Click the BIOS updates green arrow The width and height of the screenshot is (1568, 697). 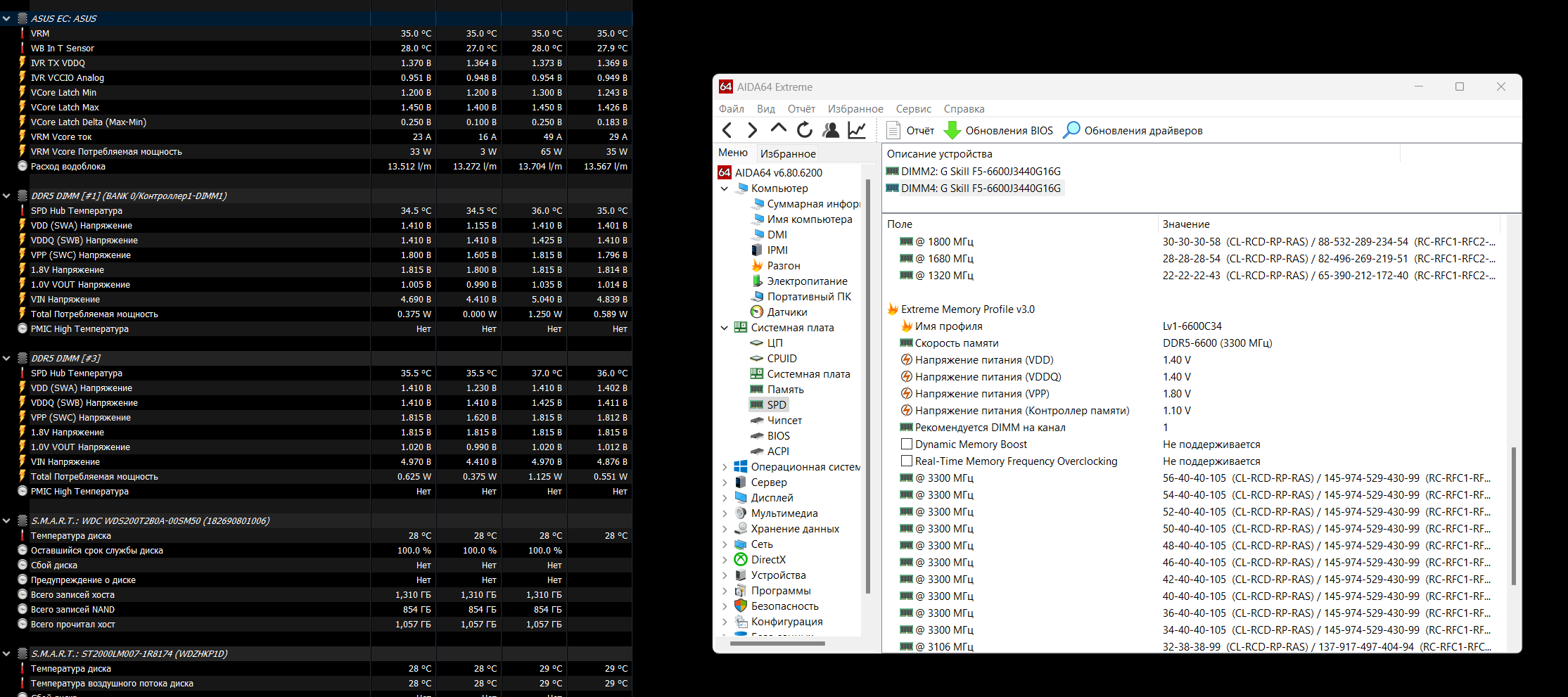[x=952, y=130]
